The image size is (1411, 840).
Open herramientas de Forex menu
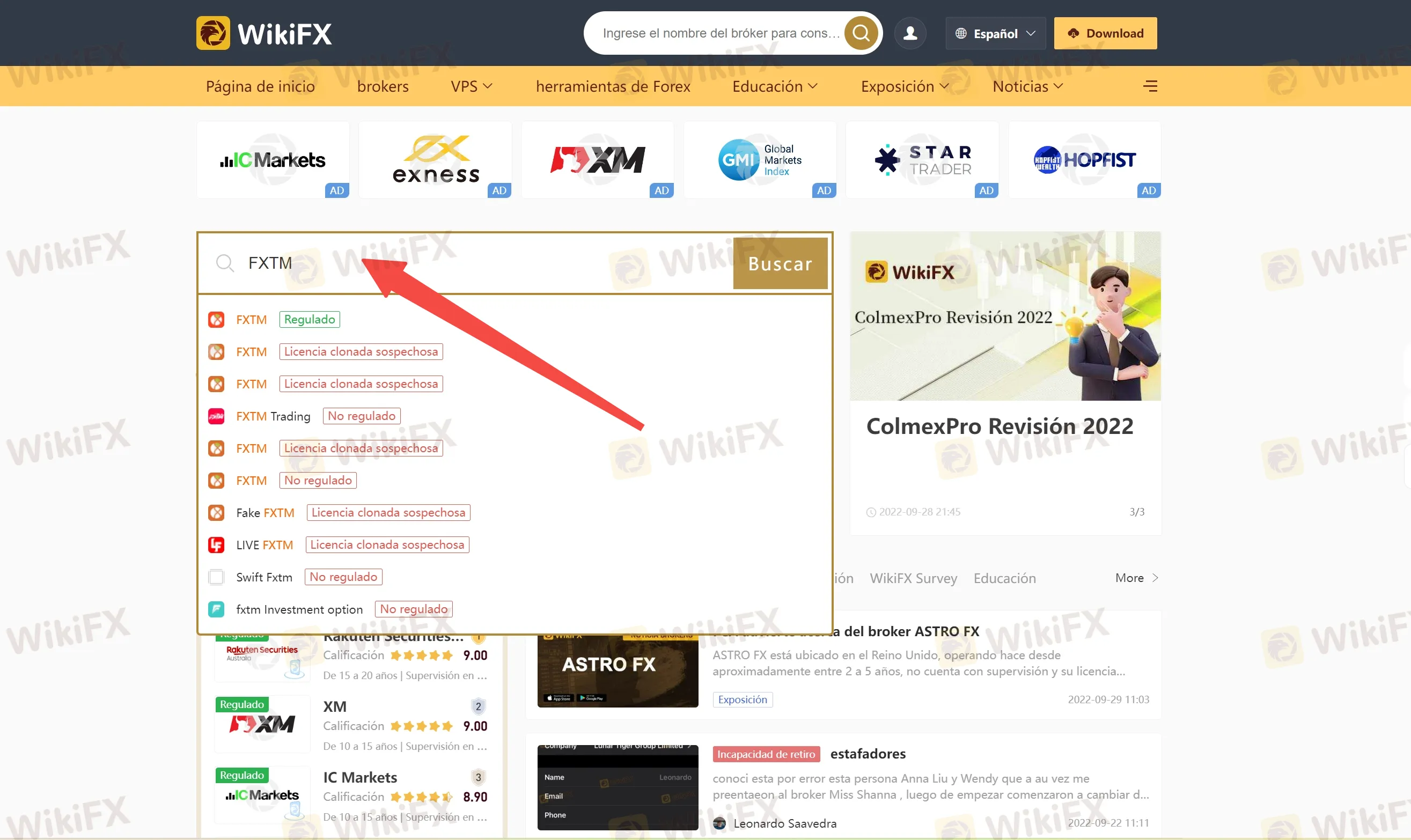(x=613, y=86)
